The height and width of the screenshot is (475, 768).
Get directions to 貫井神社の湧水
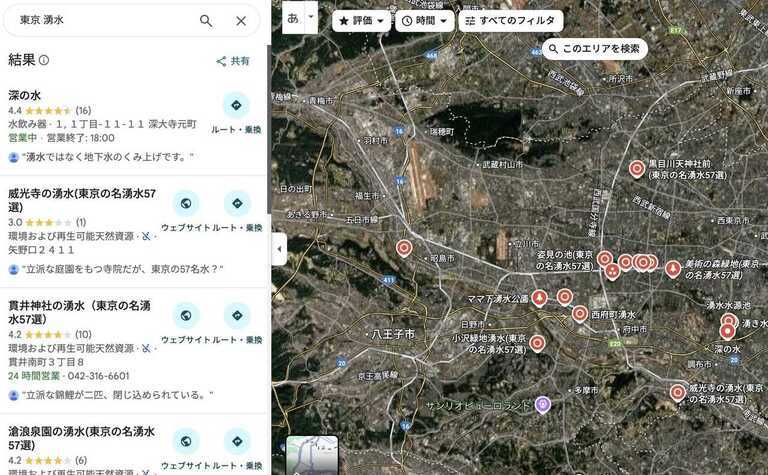point(237,315)
